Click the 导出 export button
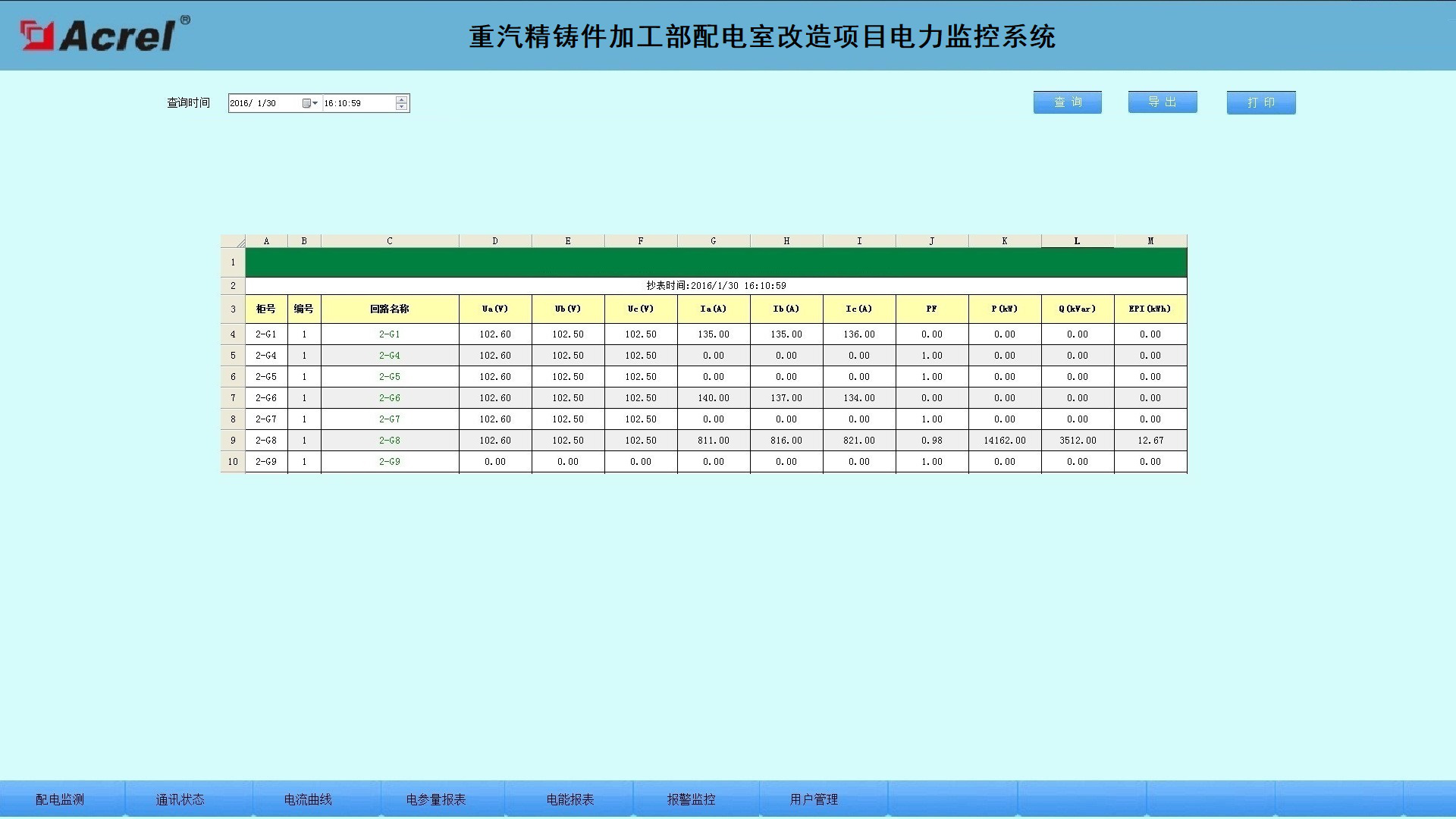This screenshot has height=819, width=1456. 1163,102
